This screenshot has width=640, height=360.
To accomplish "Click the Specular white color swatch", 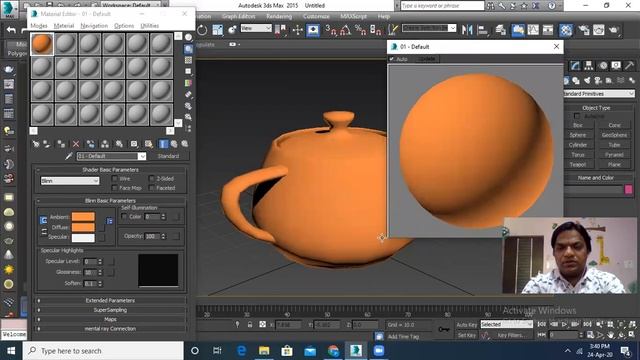I will [x=83, y=238].
